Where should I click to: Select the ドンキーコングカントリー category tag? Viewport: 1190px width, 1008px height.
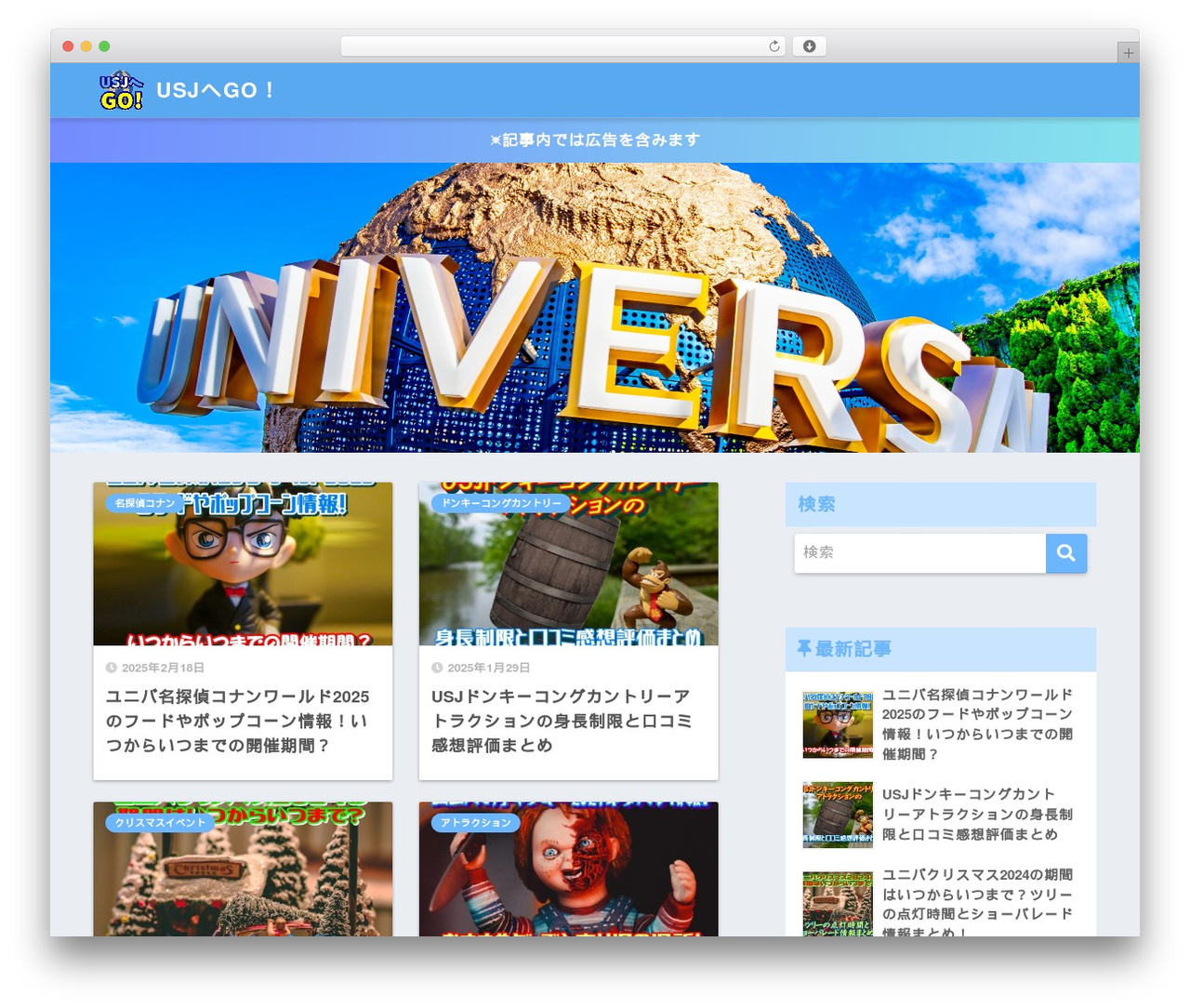tap(501, 503)
